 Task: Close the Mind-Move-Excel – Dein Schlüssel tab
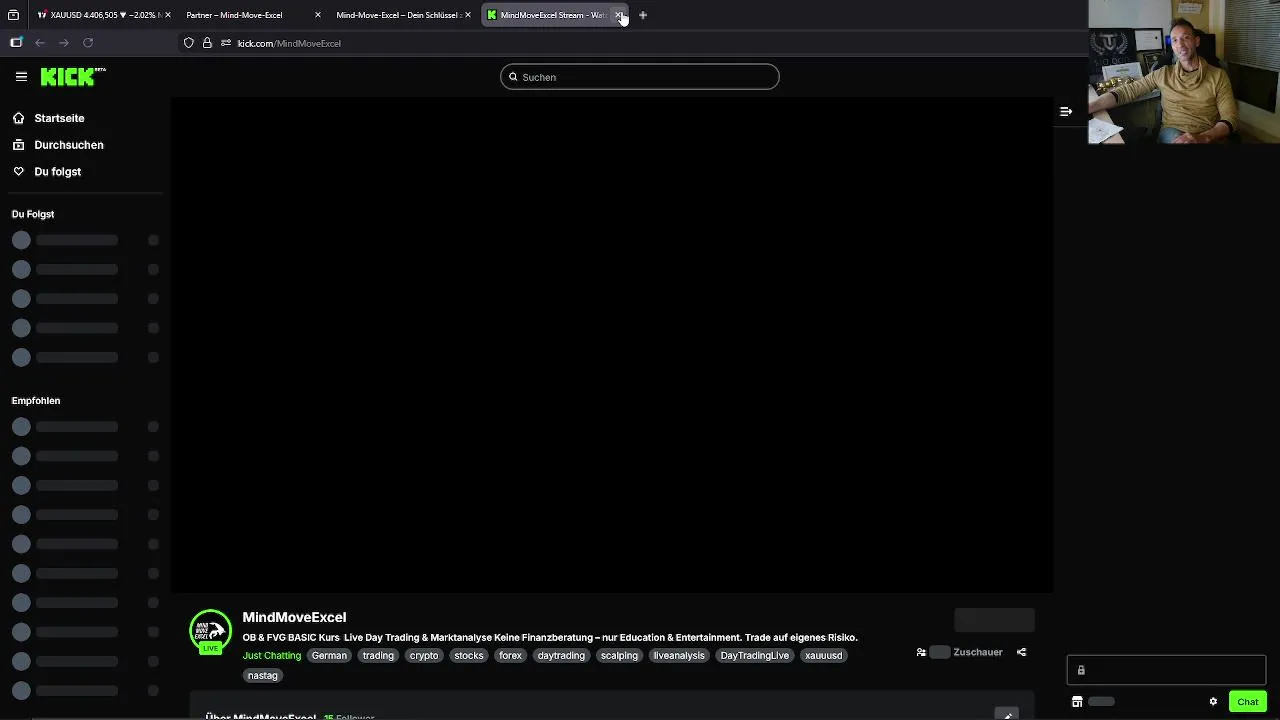click(x=468, y=15)
